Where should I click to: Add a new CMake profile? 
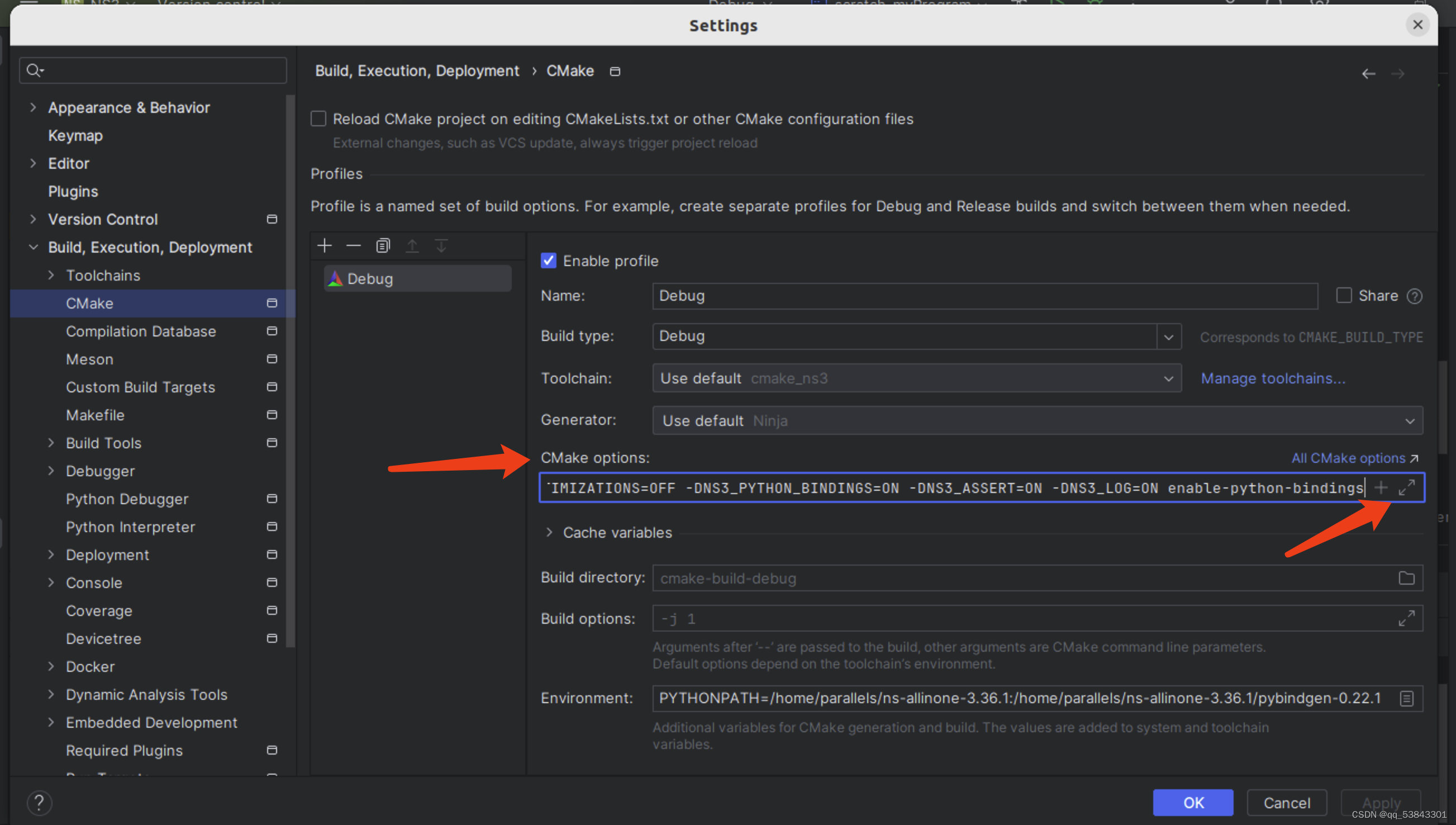click(325, 246)
